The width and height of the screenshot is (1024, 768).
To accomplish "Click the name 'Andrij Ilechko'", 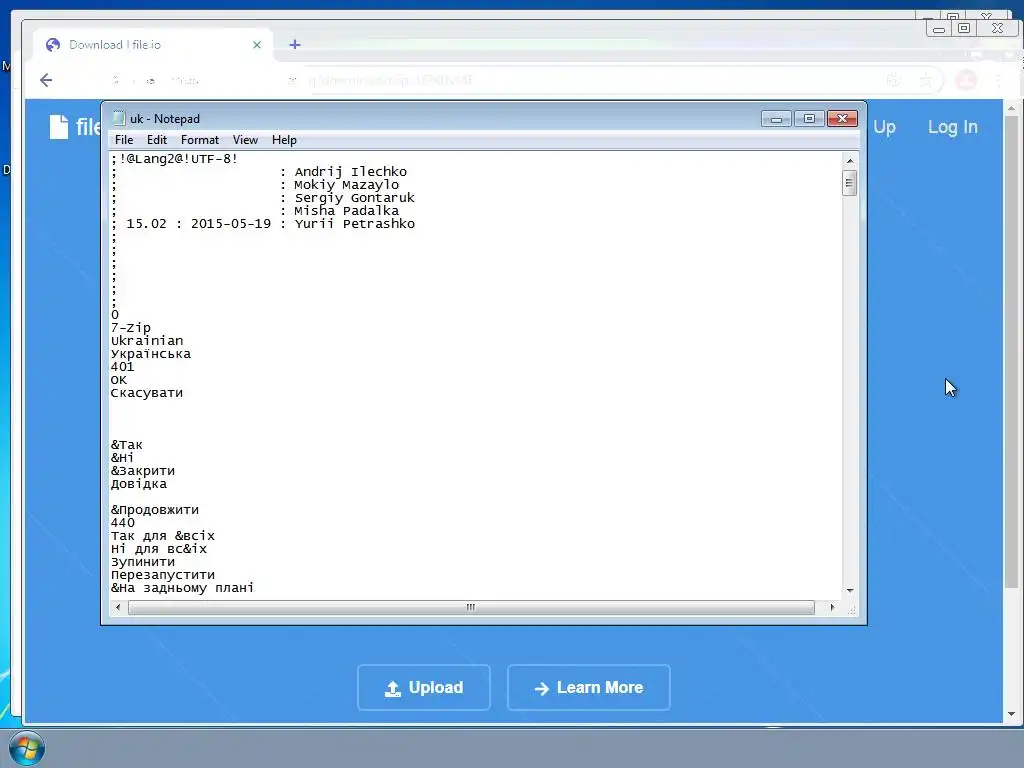I will pyautogui.click(x=351, y=172).
